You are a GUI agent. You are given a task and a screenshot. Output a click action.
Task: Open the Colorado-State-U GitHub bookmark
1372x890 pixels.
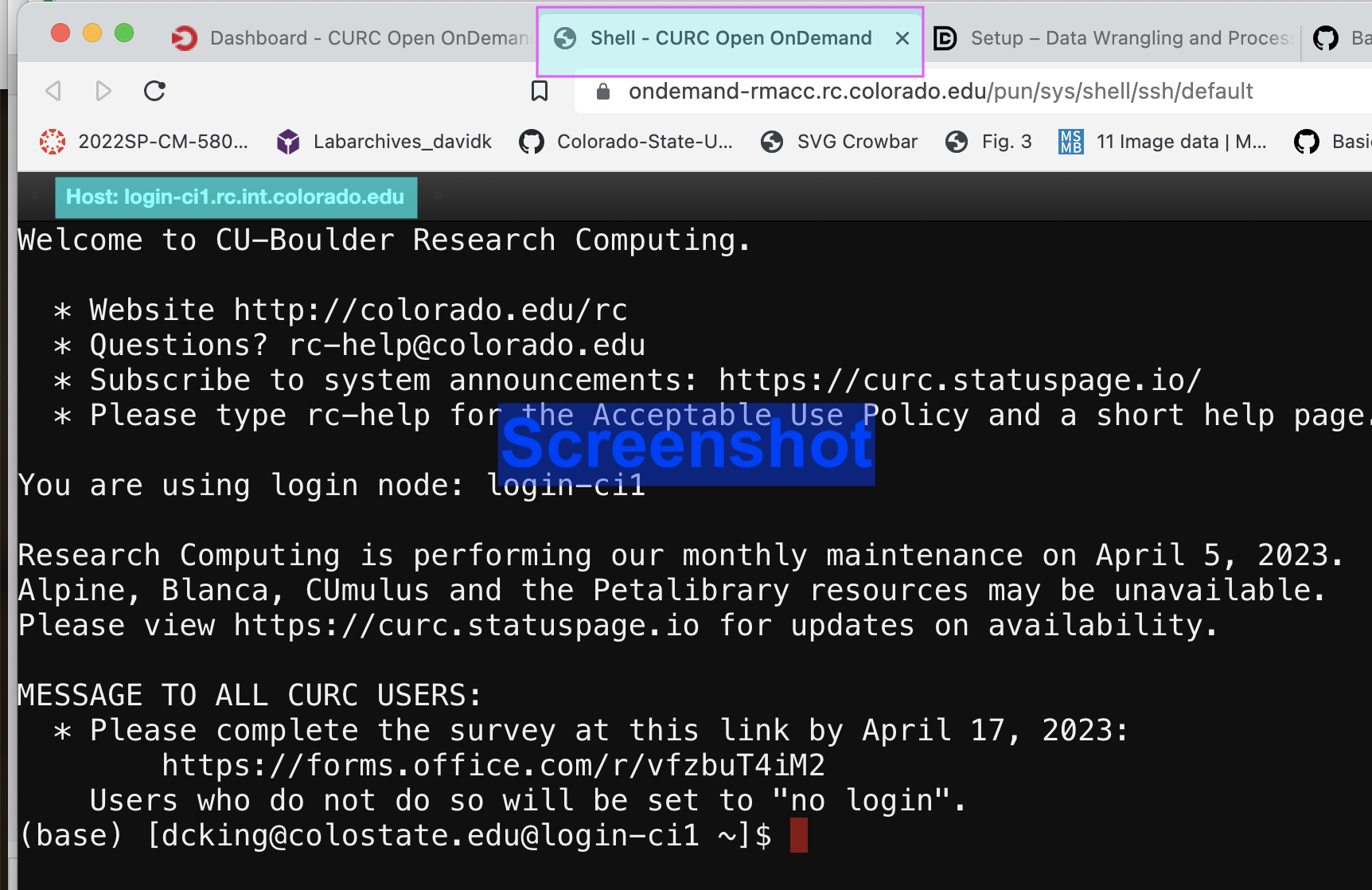coord(626,141)
